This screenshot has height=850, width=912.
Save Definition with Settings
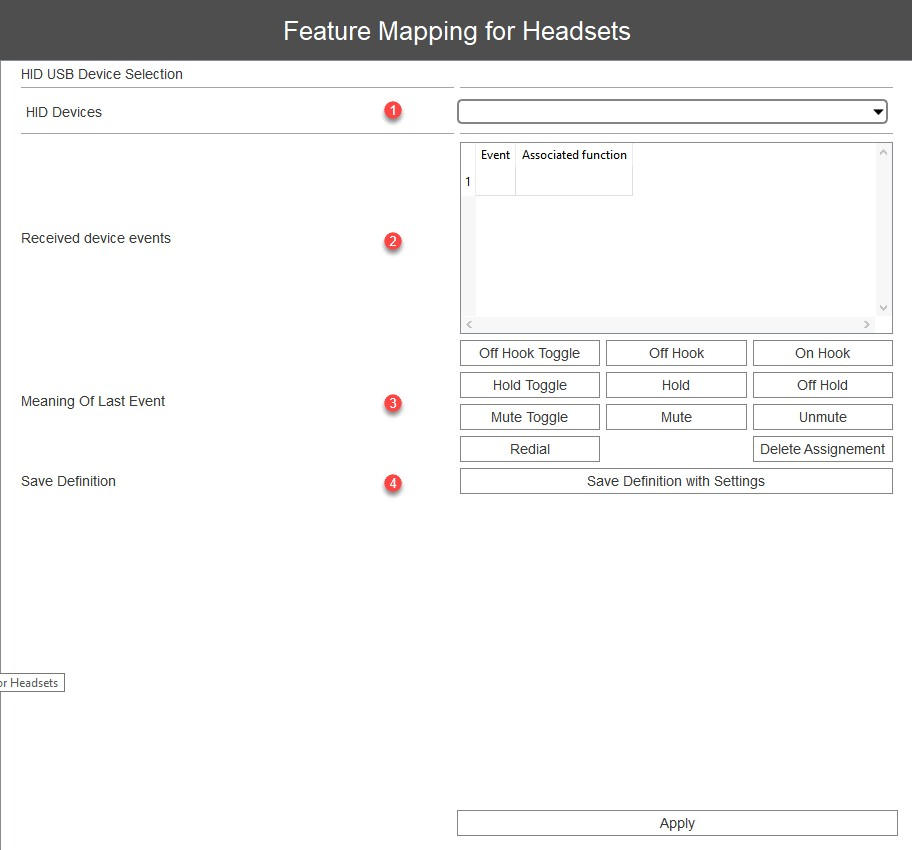(x=676, y=481)
